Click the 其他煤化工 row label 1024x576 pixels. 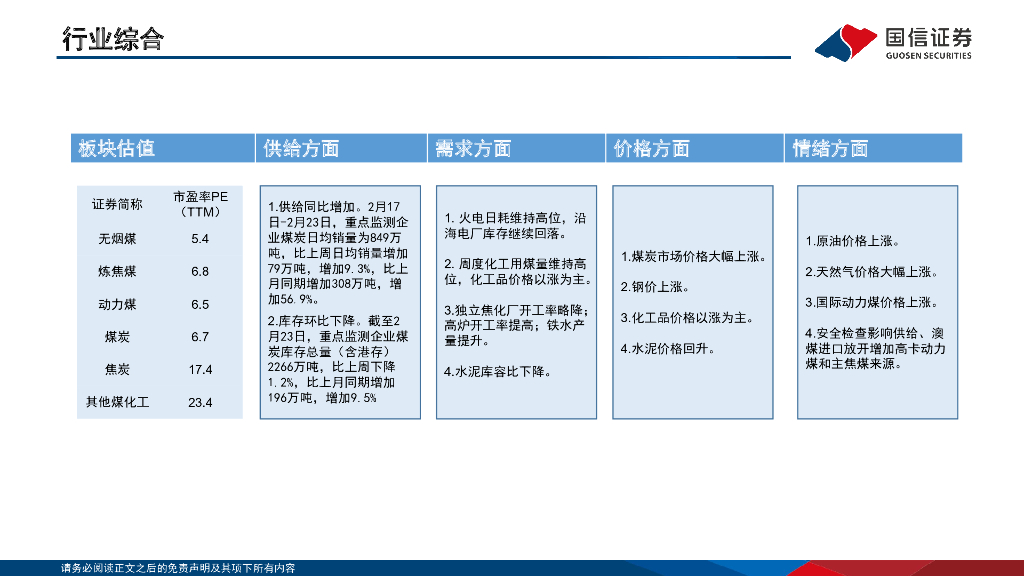coord(118,402)
